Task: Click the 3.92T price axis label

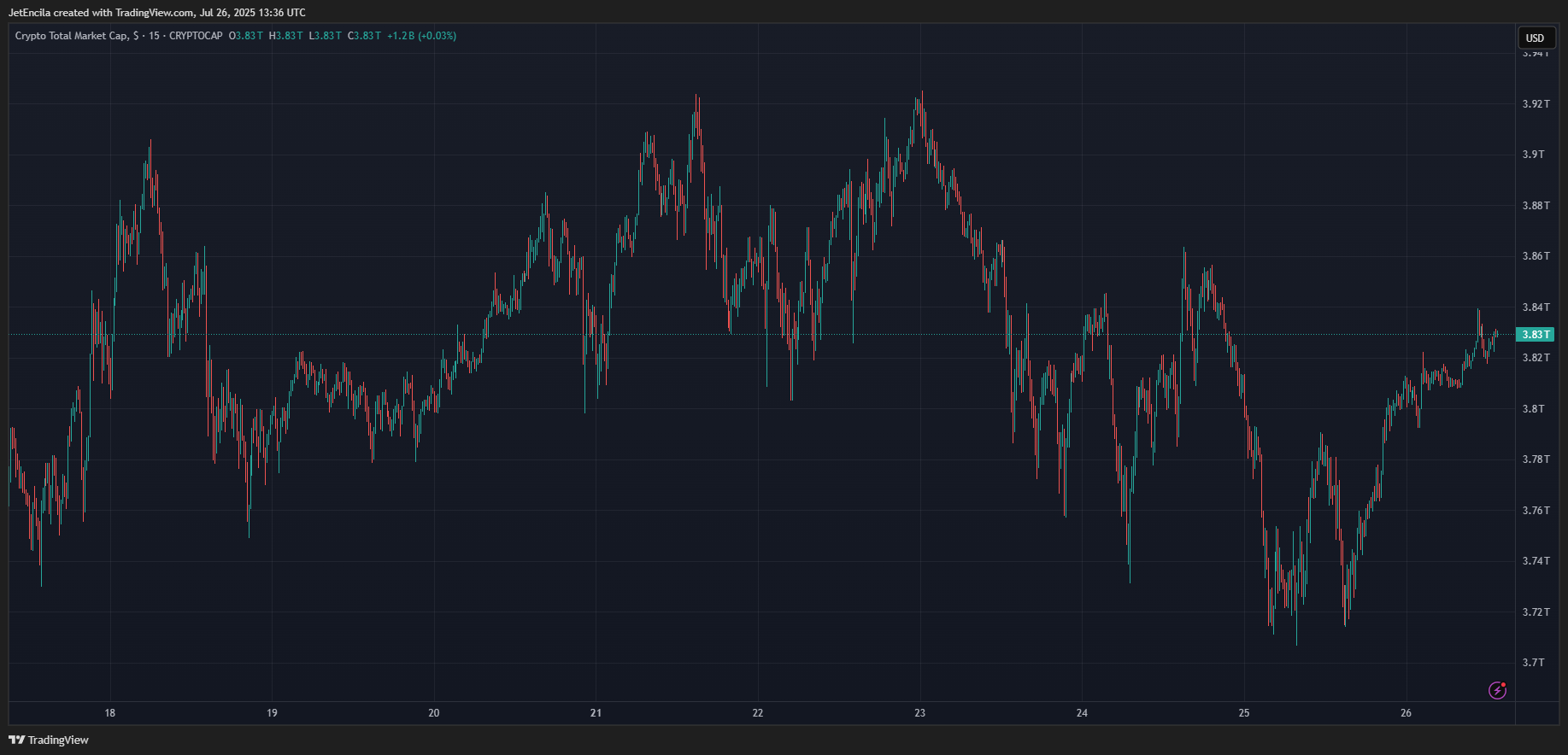Action: 1536,104
